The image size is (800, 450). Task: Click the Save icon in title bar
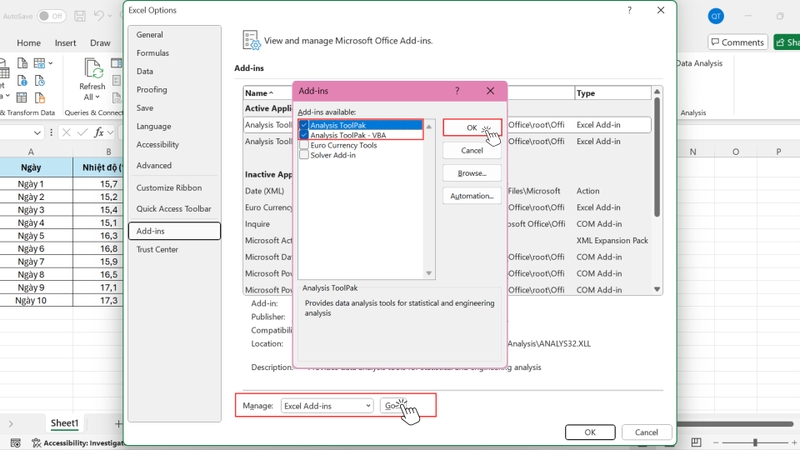[x=80, y=16]
